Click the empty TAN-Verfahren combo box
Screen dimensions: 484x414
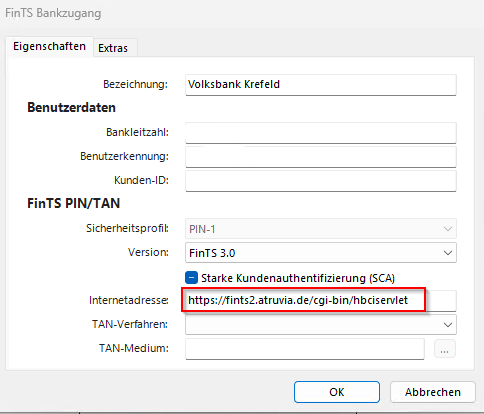[321, 324]
